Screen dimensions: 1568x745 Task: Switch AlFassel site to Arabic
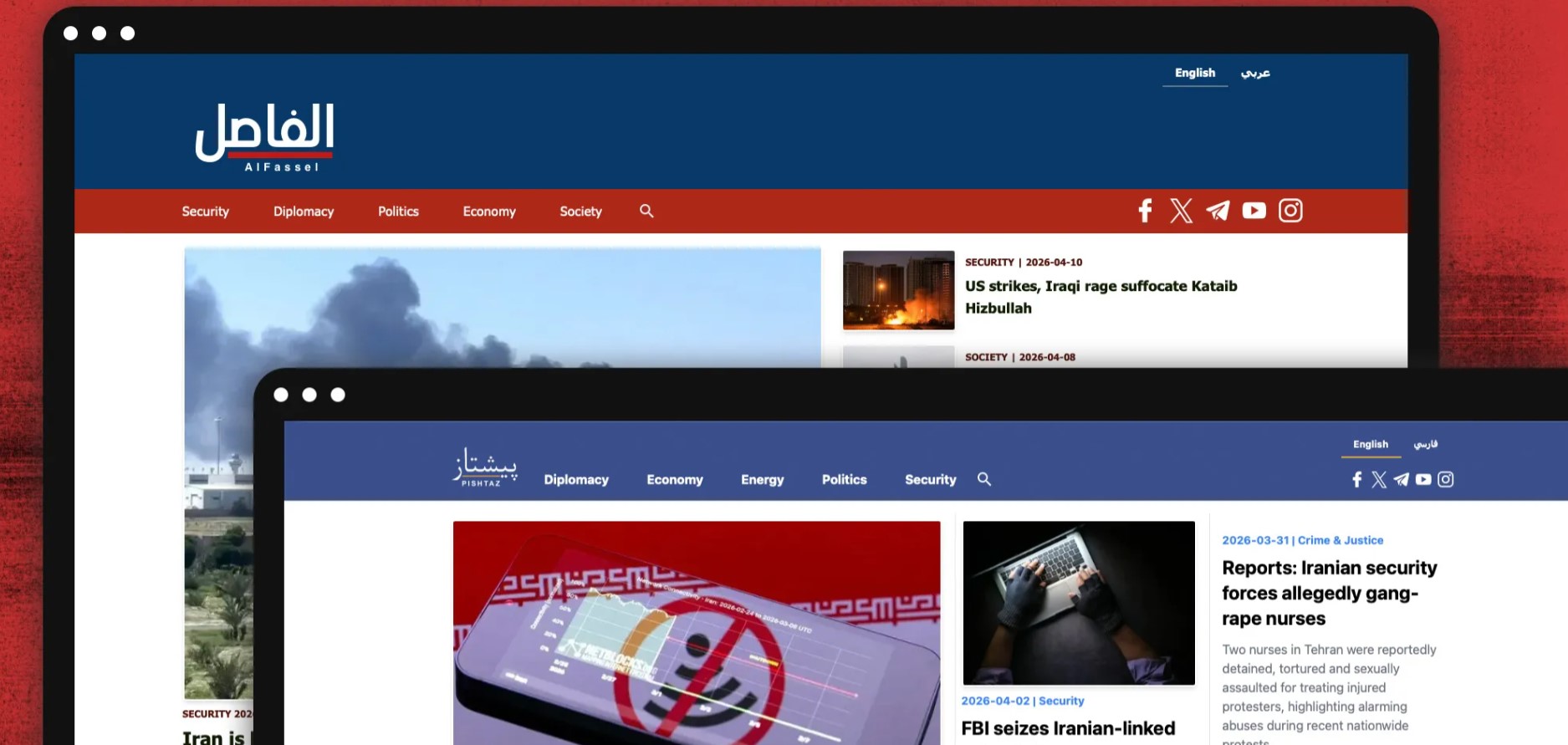coord(1255,73)
